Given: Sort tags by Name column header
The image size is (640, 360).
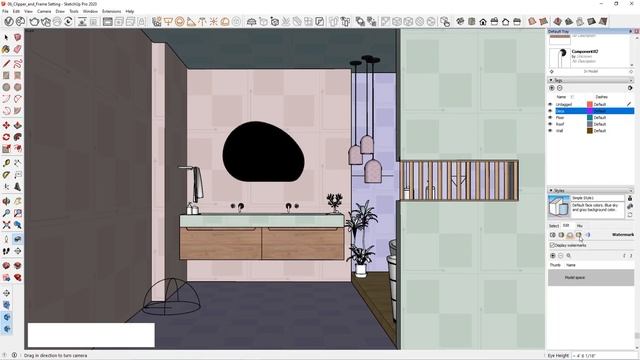Looking at the screenshot, I should [562, 97].
